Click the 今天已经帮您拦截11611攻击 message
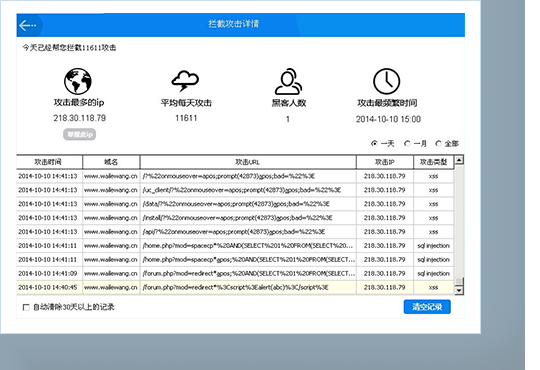The width and height of the screenshot is (540, 370). click(69, 48)
